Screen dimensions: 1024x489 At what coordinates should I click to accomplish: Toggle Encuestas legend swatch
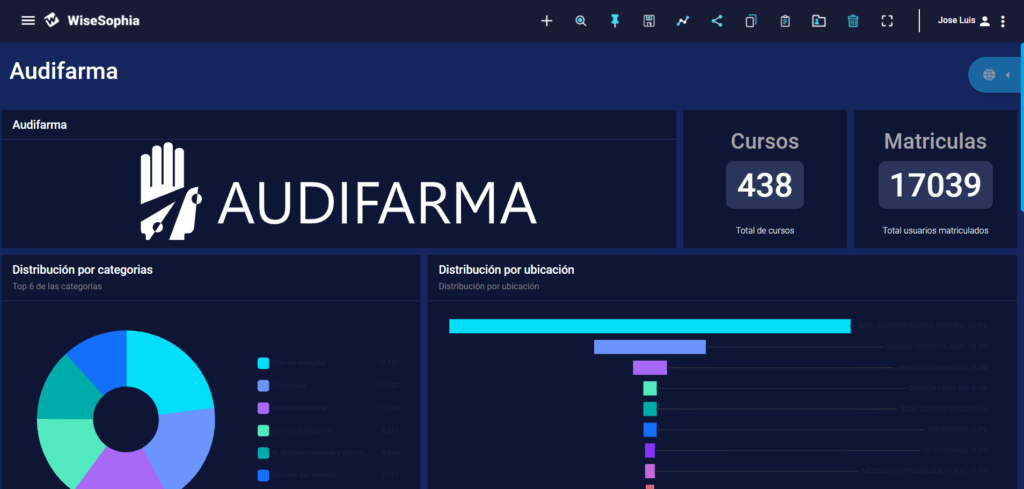click(x=263, y=386)
